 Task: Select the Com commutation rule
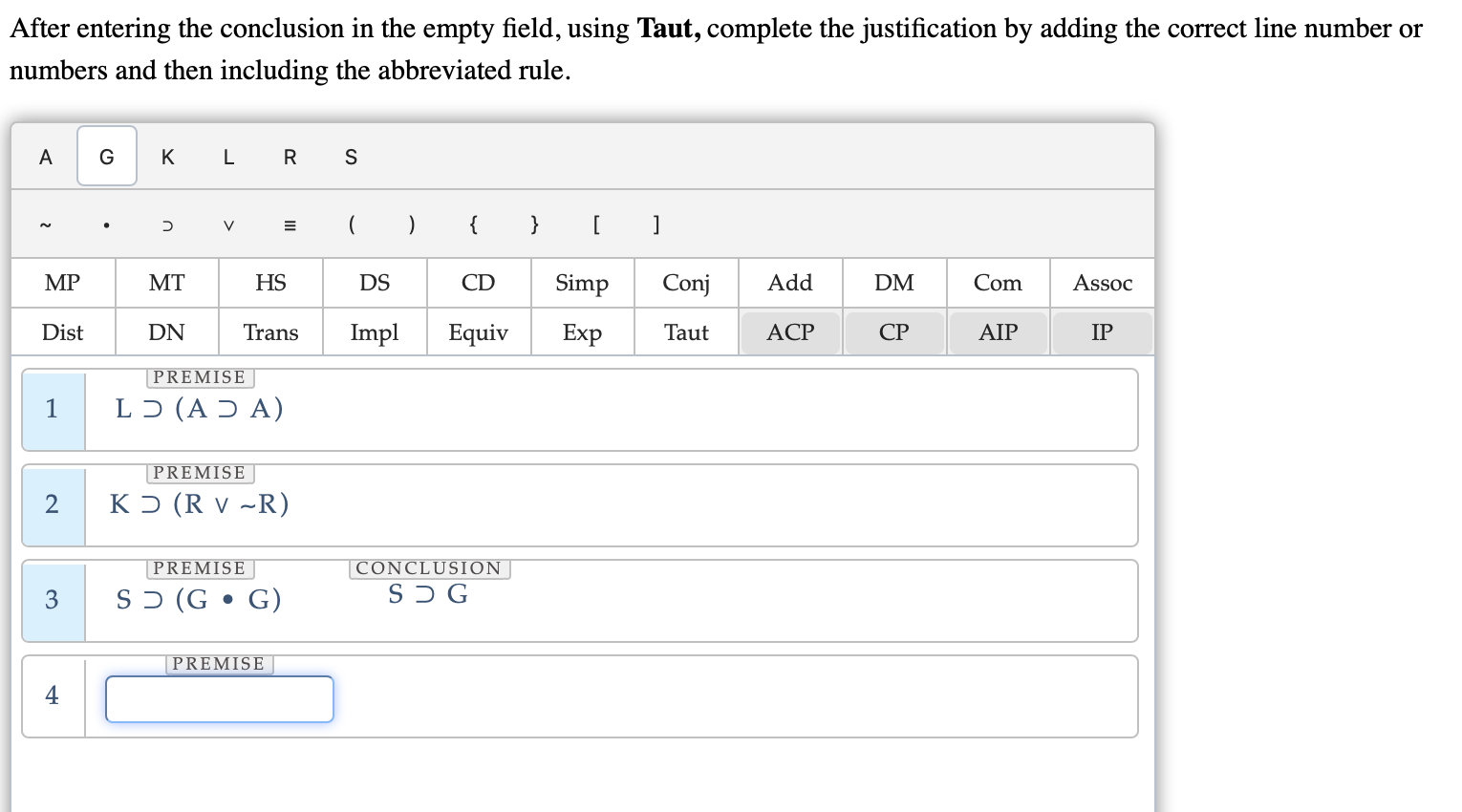tap(998, 283)
